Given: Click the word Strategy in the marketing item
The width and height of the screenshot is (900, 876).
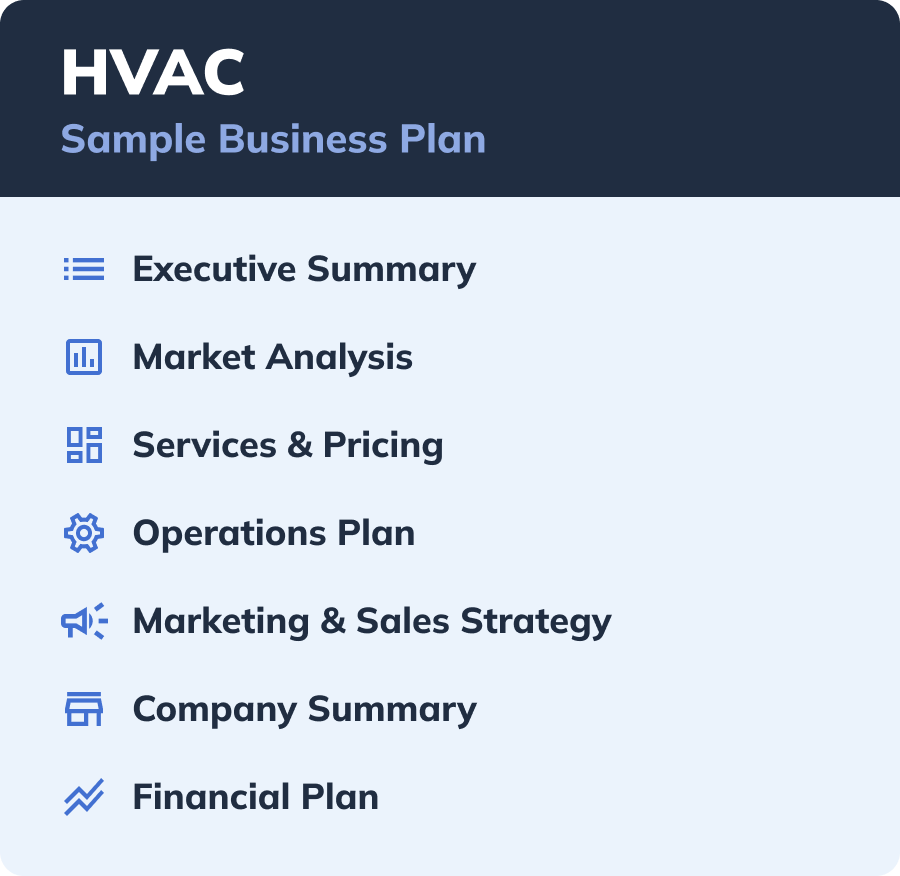Looking at the screenshot, I should tap(535, 621).
